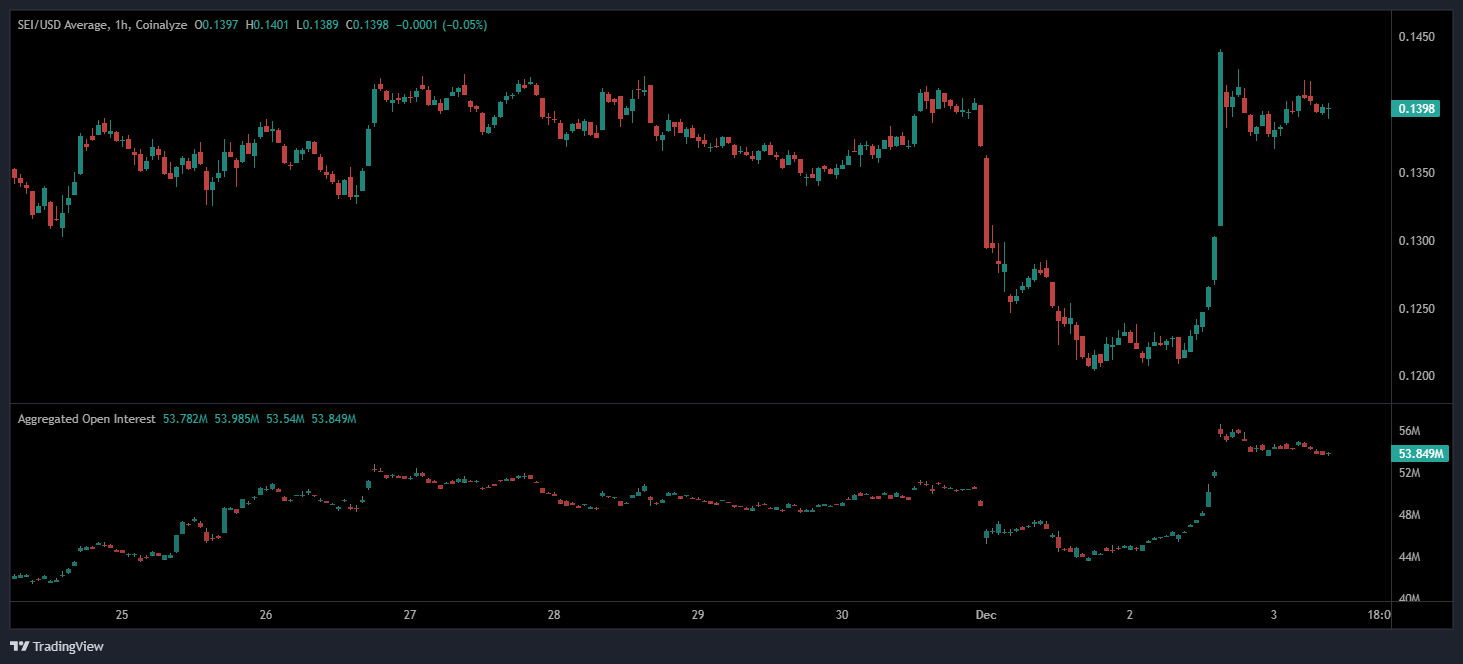Click the 0.1300 price axis label
1463x664 pixels.
[1416, 241]
